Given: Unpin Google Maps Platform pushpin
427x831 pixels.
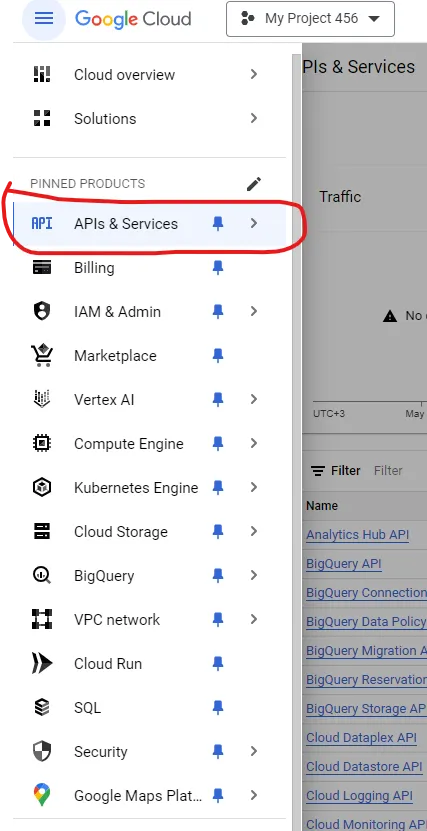Looking at the screenshot, I should (218, 795).
